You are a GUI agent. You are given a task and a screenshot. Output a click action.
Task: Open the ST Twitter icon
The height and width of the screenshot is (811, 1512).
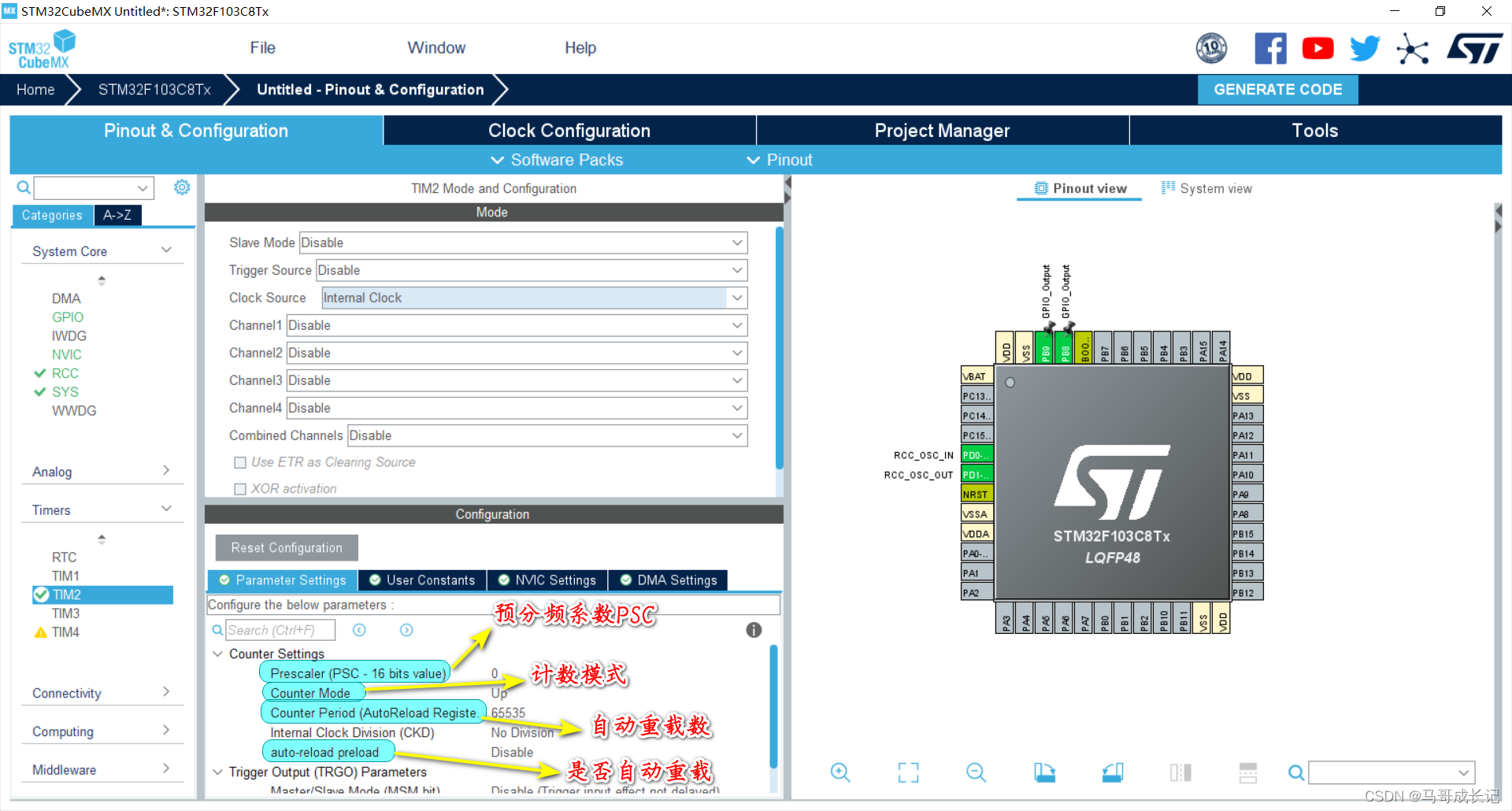[1365, 49]
